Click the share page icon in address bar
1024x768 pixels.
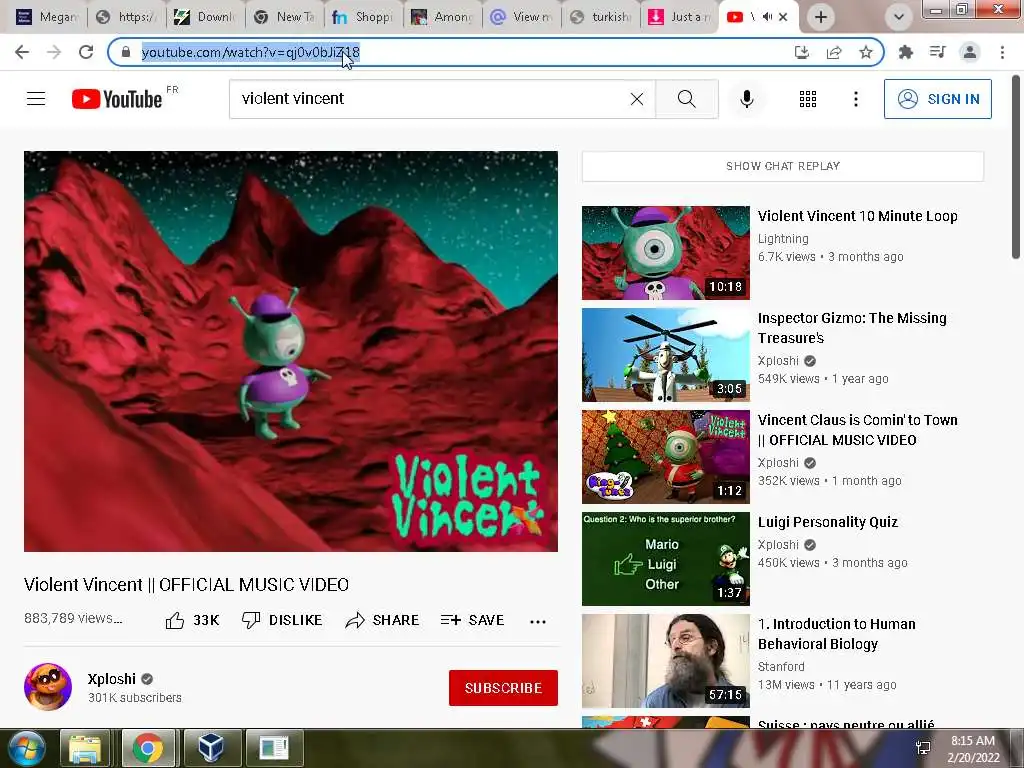click(x=834, y=52)
